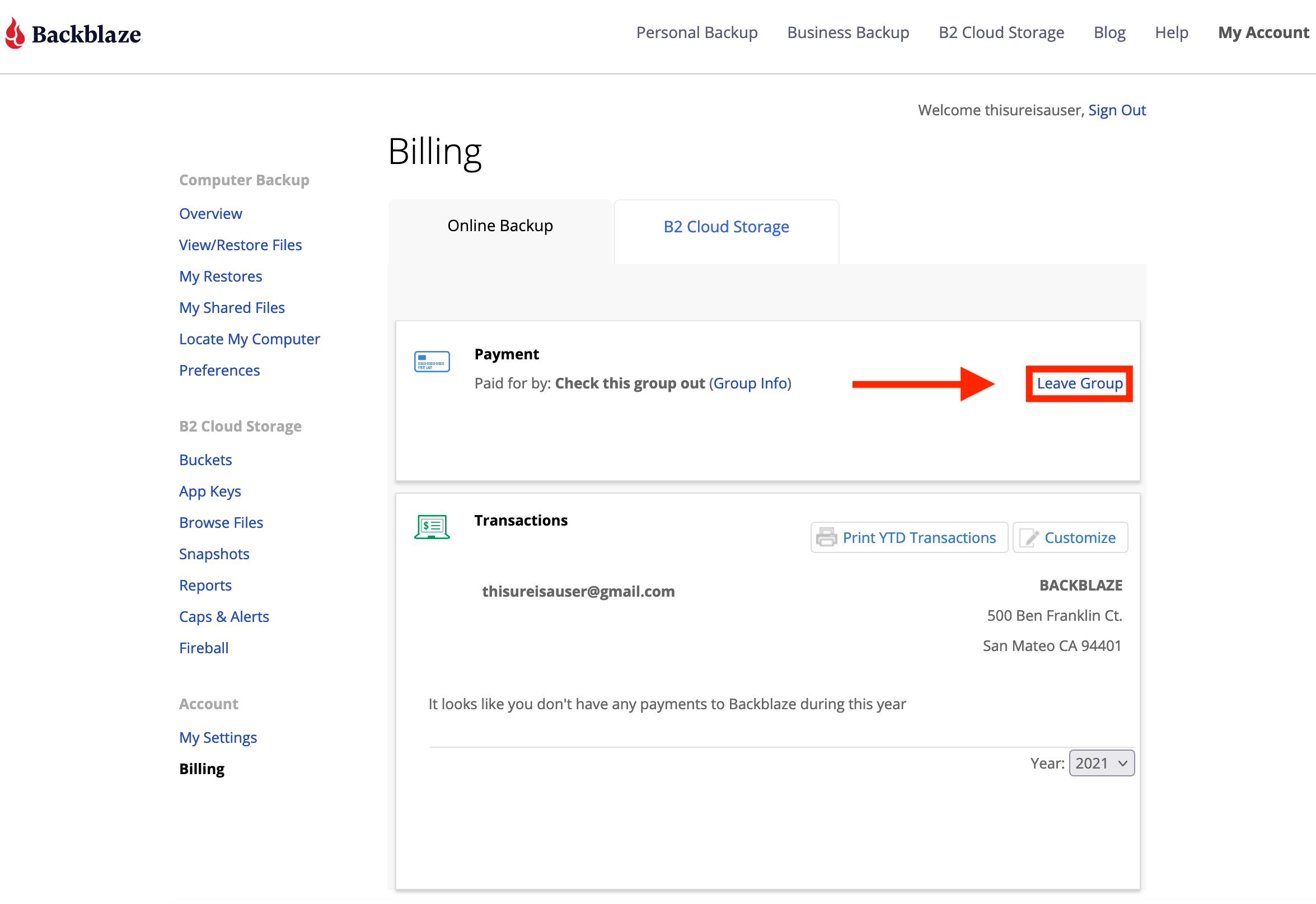
Task: Click the Payment credit card icon
Action: coord(432,362)
